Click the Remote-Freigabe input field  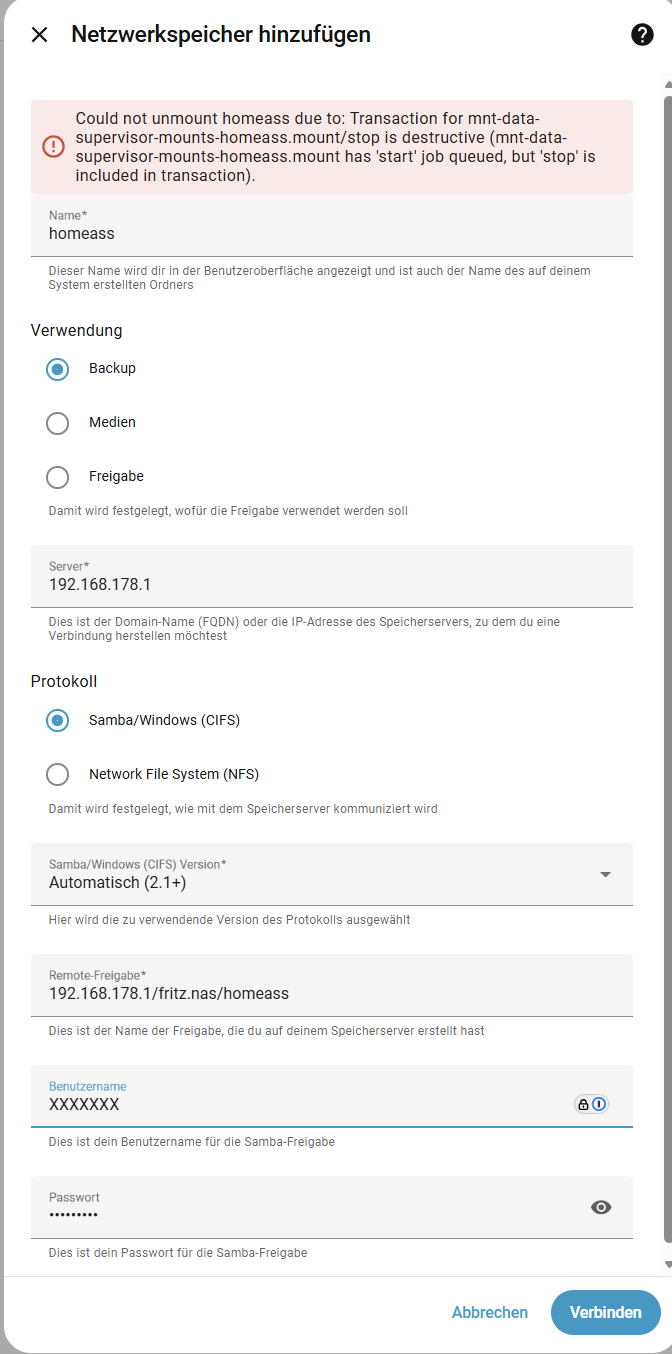click(332, 985)
